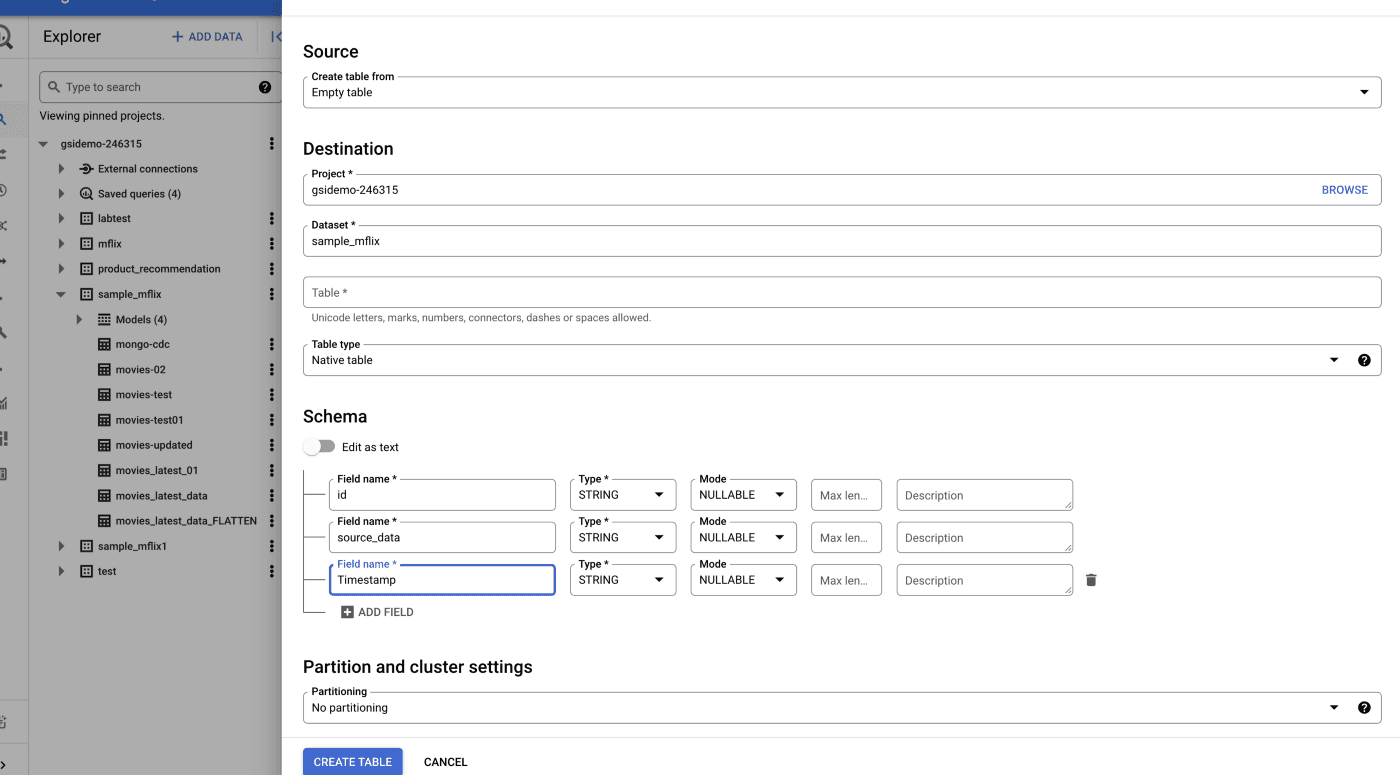The image size is (1400, 775).
Task: Click the CANCEL button
Action: point(445,762)
